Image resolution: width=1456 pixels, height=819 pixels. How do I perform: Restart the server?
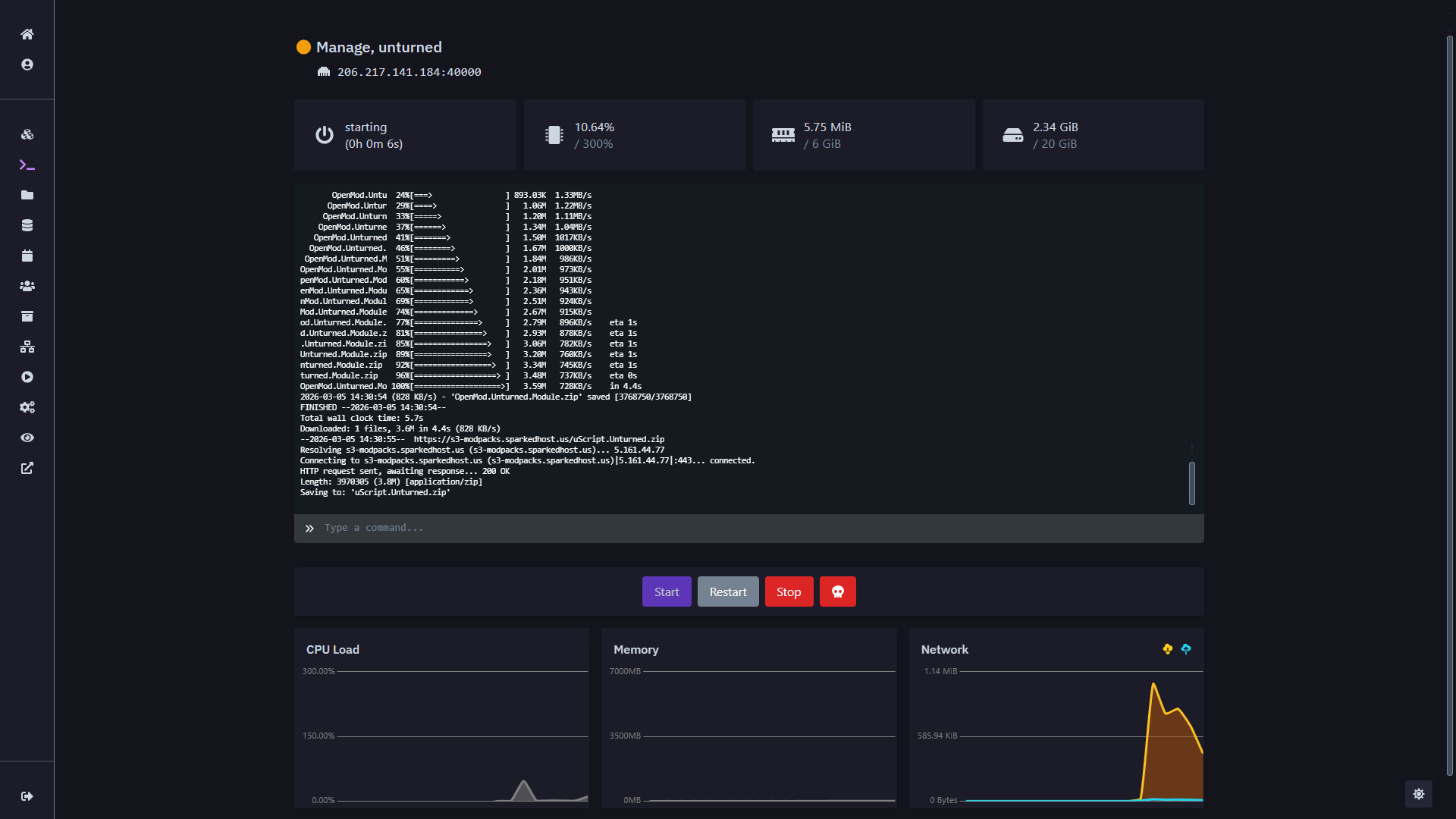pos(727,591)
